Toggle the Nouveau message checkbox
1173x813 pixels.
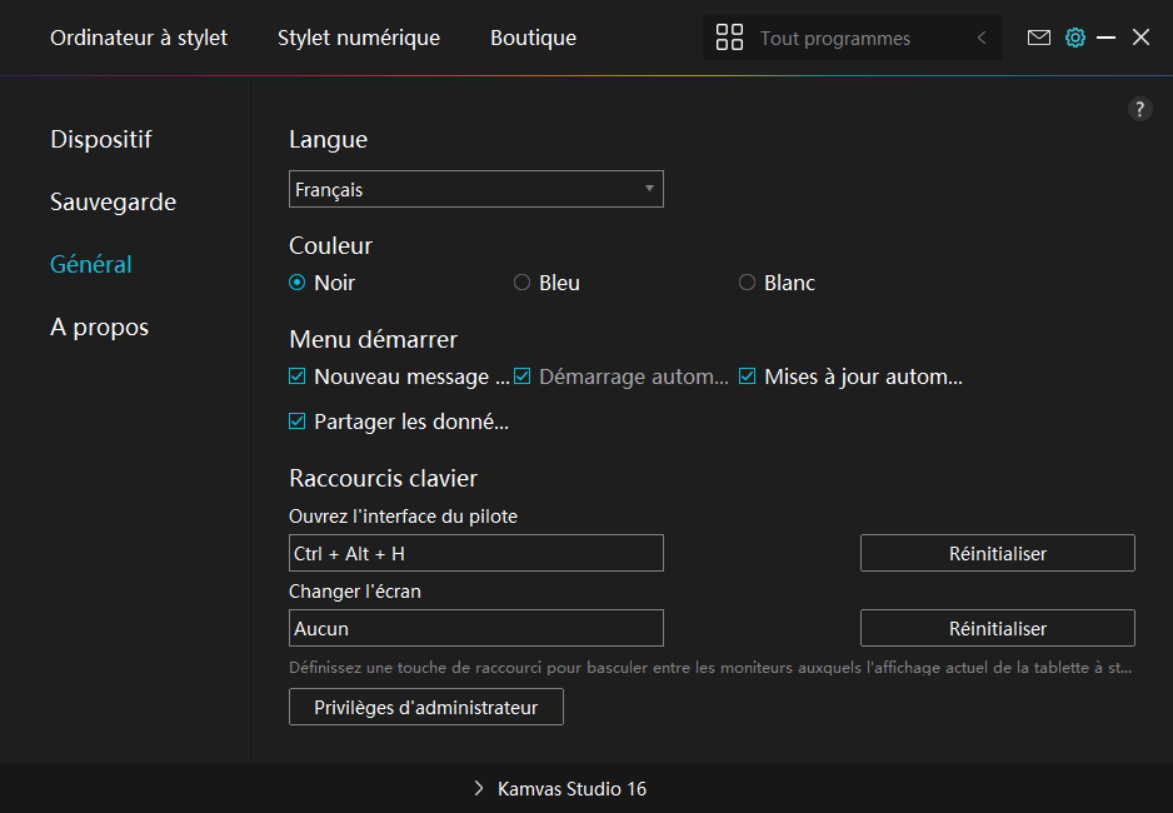[x=297, y=377]
